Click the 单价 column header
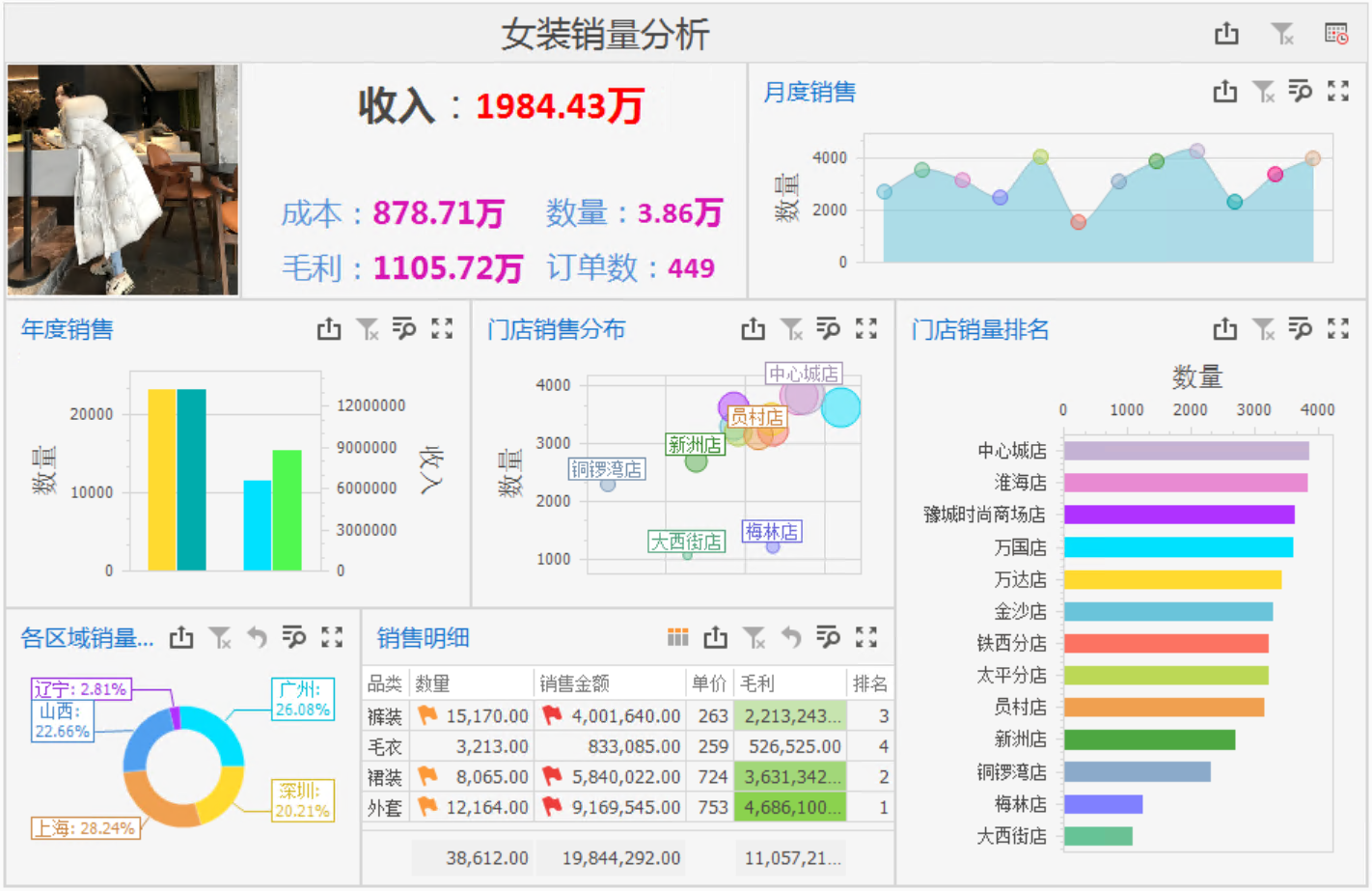1372x891 pixels. point(709,683)
